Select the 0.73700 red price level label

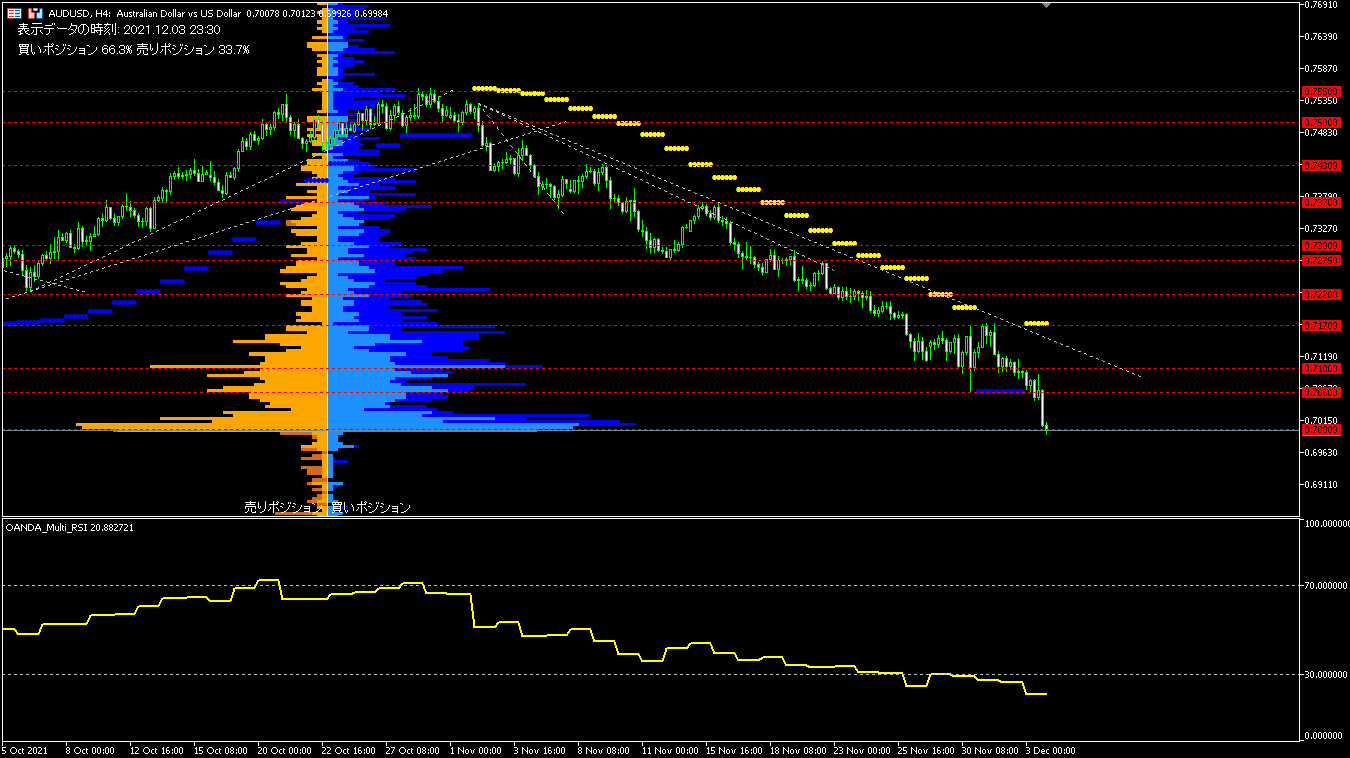[1322, 202]
